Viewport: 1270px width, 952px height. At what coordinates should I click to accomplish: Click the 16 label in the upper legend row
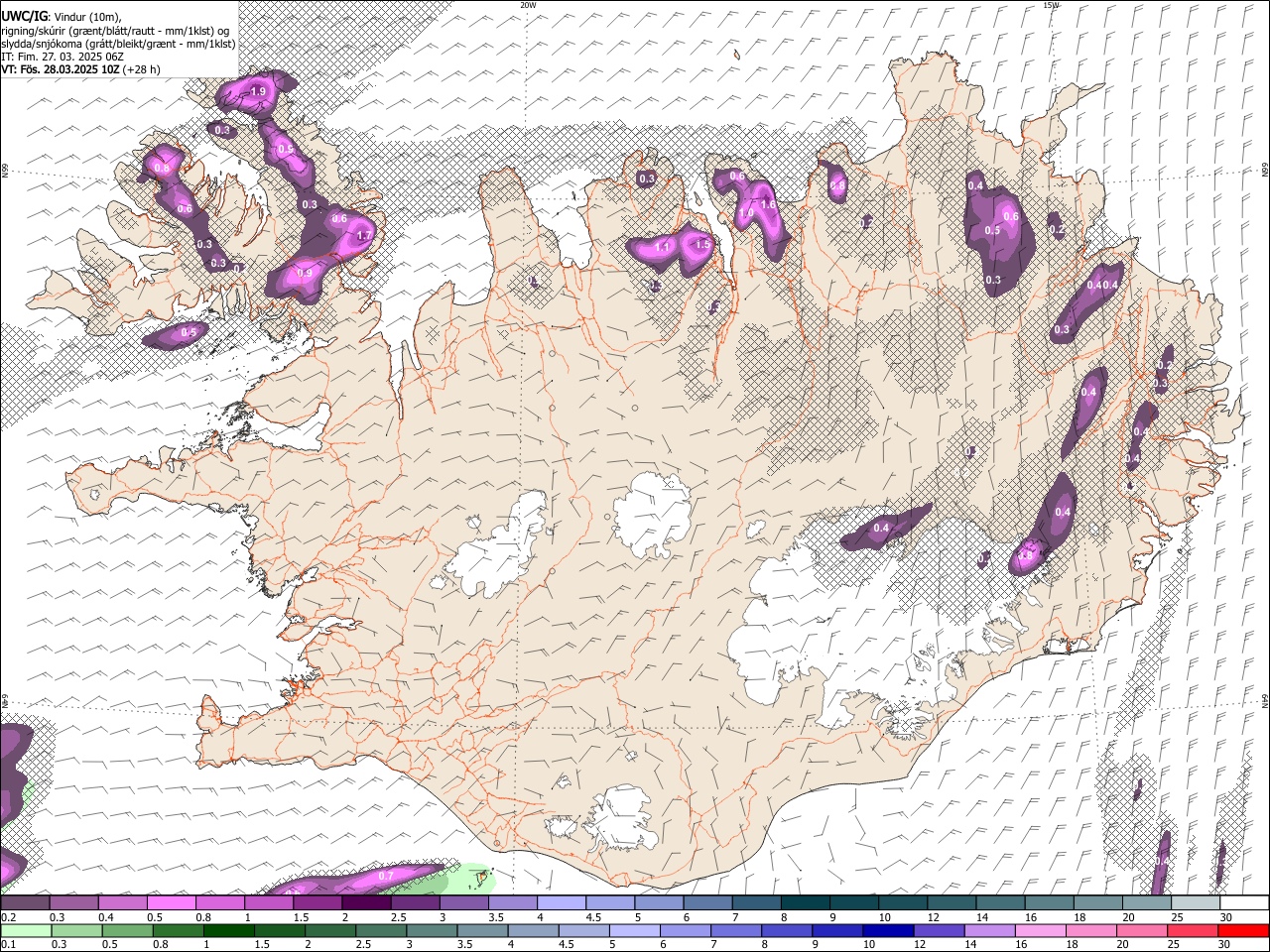coord(1032,917)
